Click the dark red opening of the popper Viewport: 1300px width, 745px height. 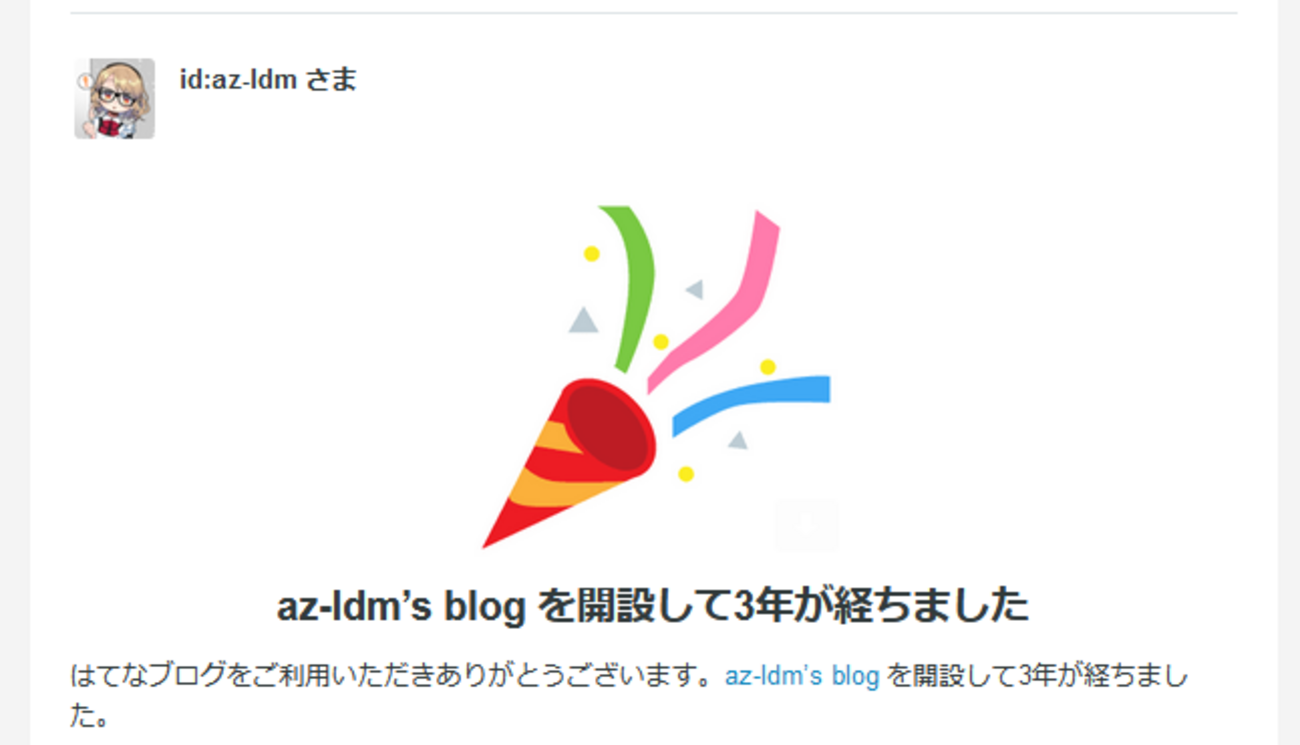point(608,426)
